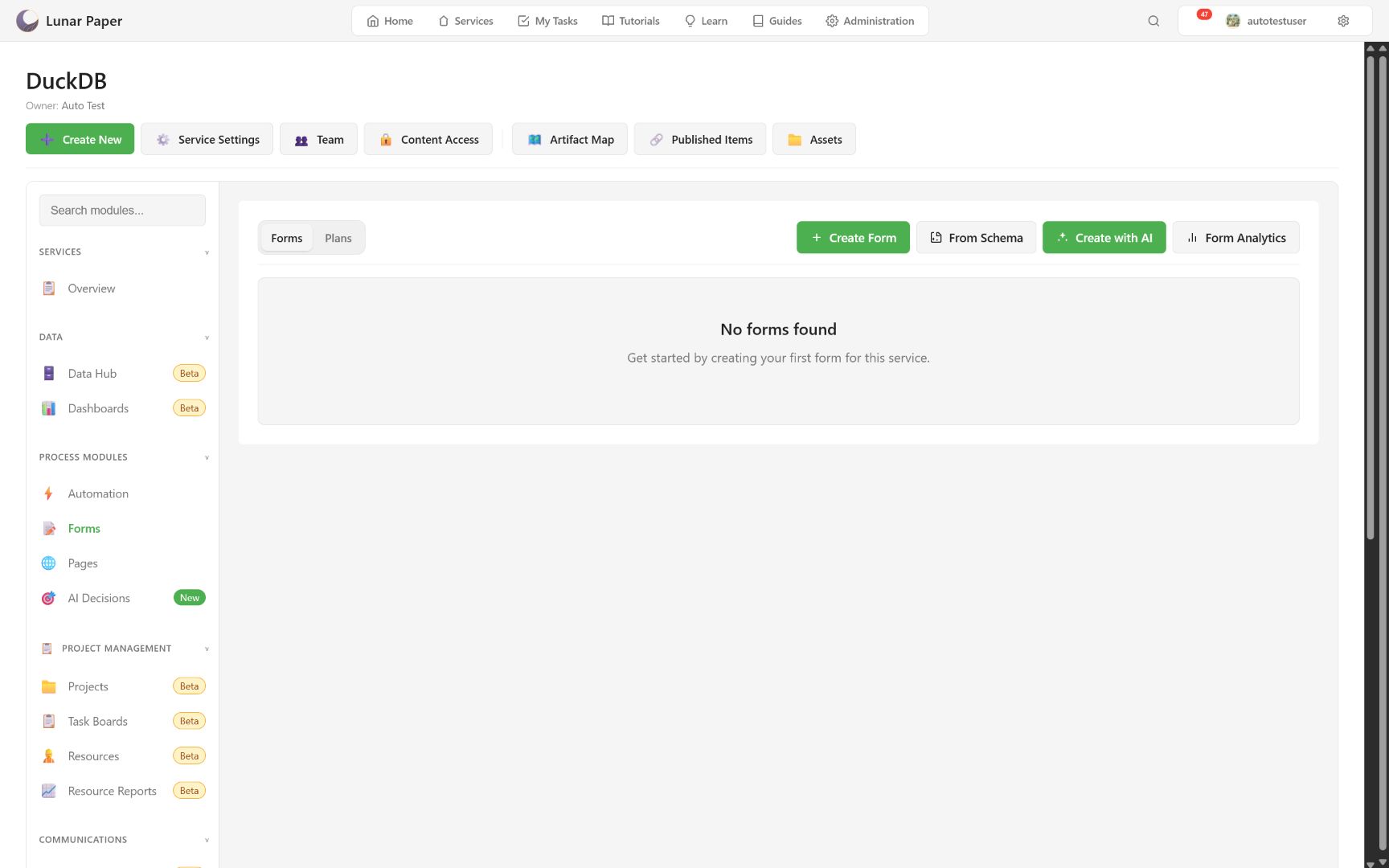Viewport: 1389px width, 868px height.
Task: Collapse the DATA section chevron
Action: [x=207, y=338]
